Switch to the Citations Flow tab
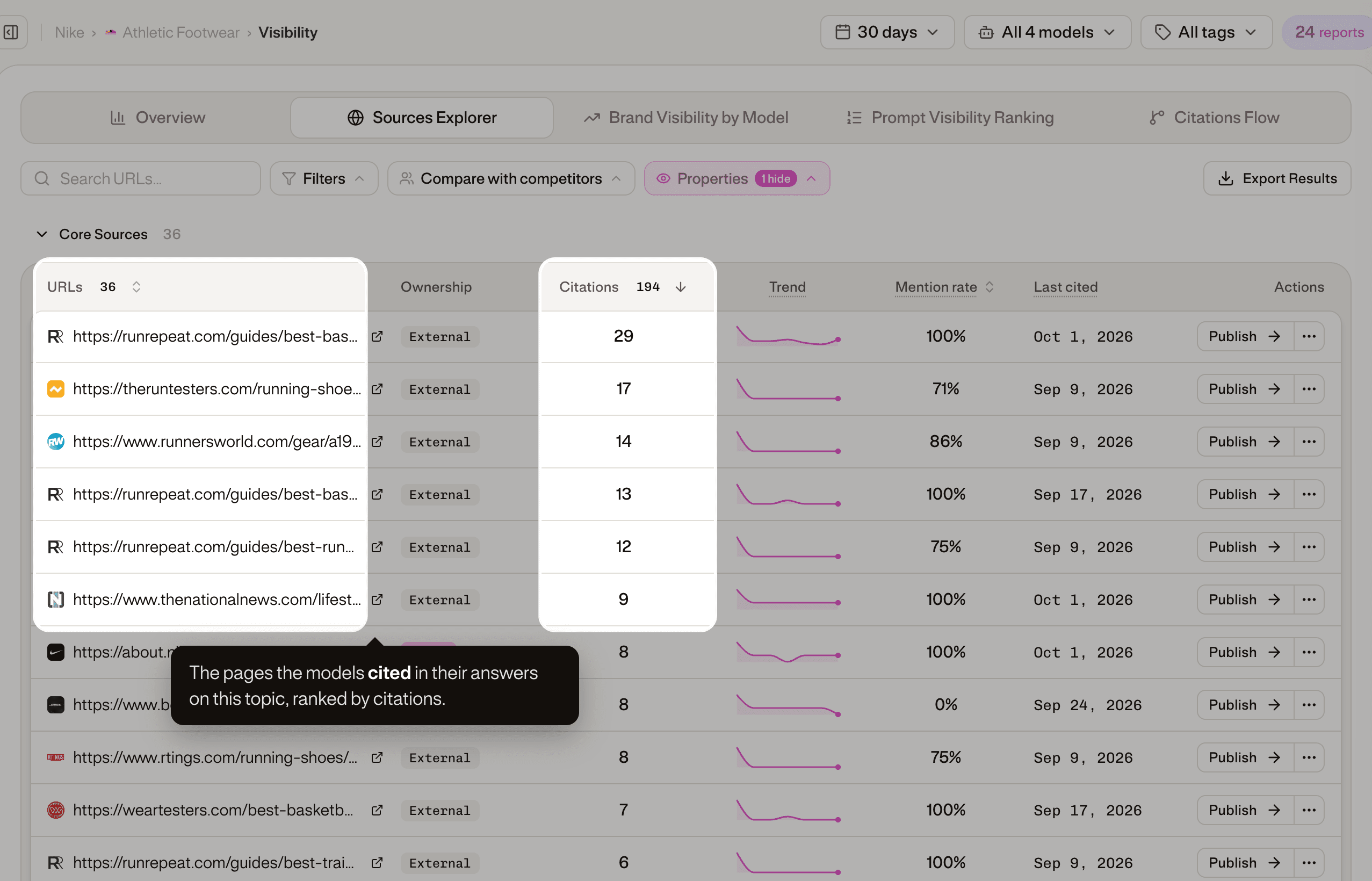1372x881 pixels. click(1214, 117)
